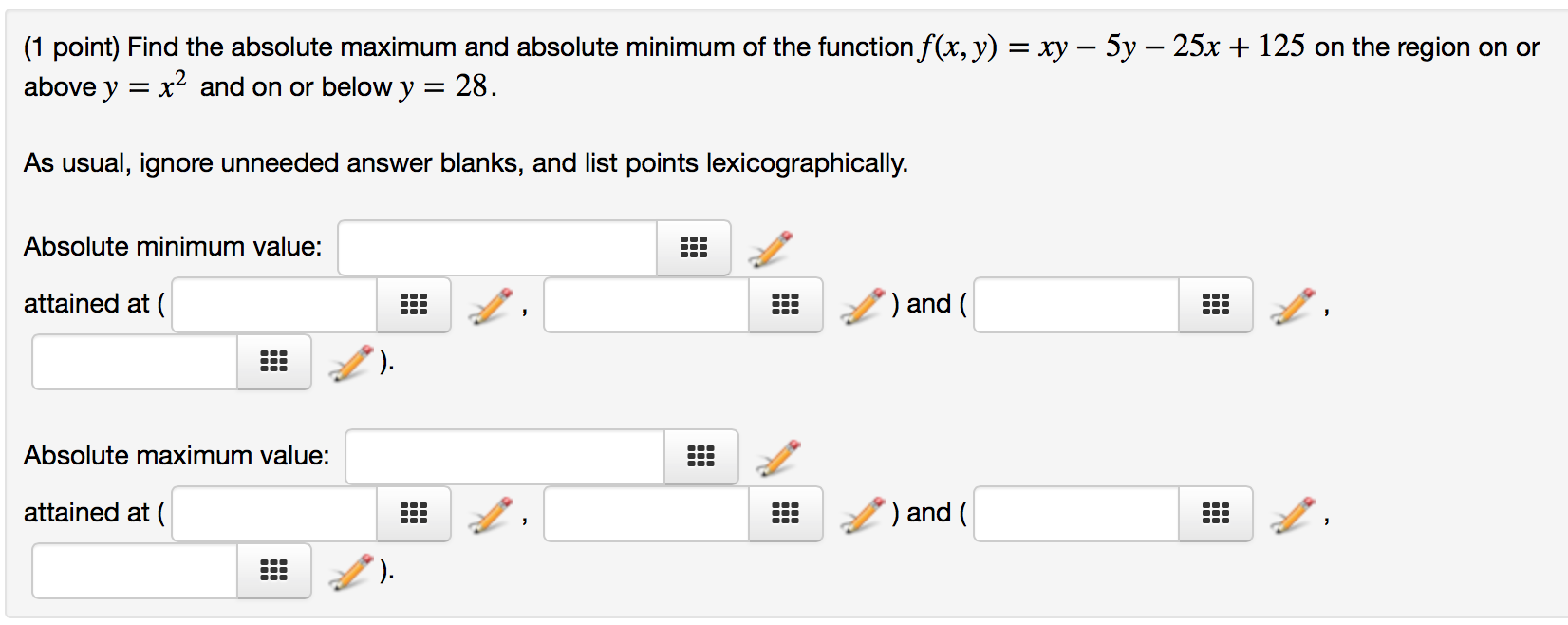This screenshot has height=625, width=1568.
Task: Click pencil icon next to Absolute minimum value
Action: [x=770, y=249]
